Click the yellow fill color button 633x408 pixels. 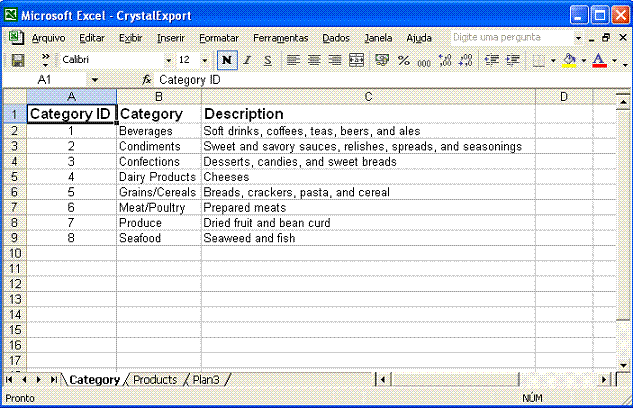tap(568, 61)
